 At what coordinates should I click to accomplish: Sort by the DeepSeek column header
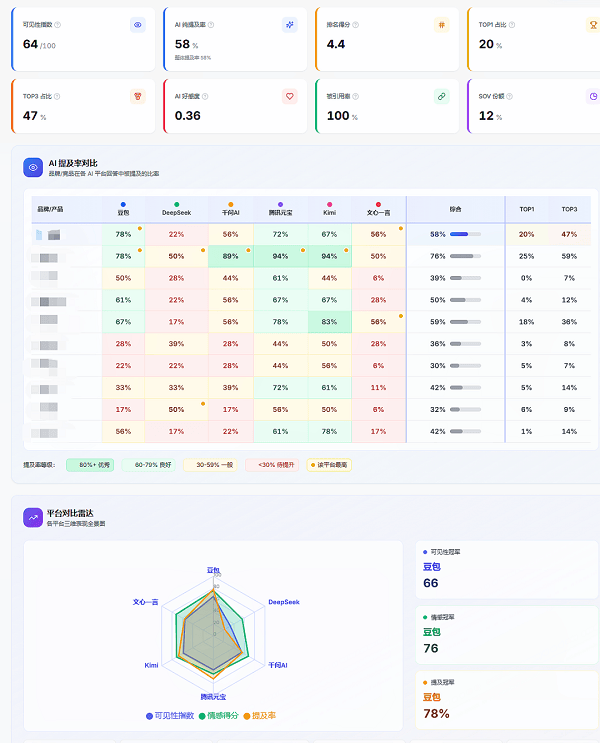(x=176, y=209)
